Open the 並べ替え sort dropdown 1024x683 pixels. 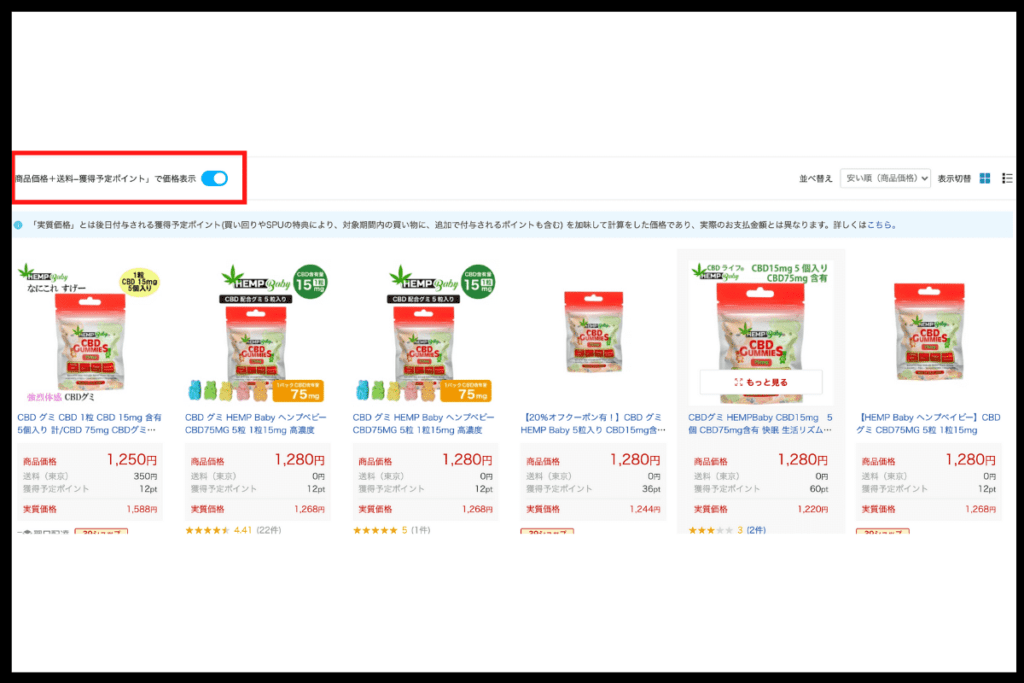(x=886, y=178)
